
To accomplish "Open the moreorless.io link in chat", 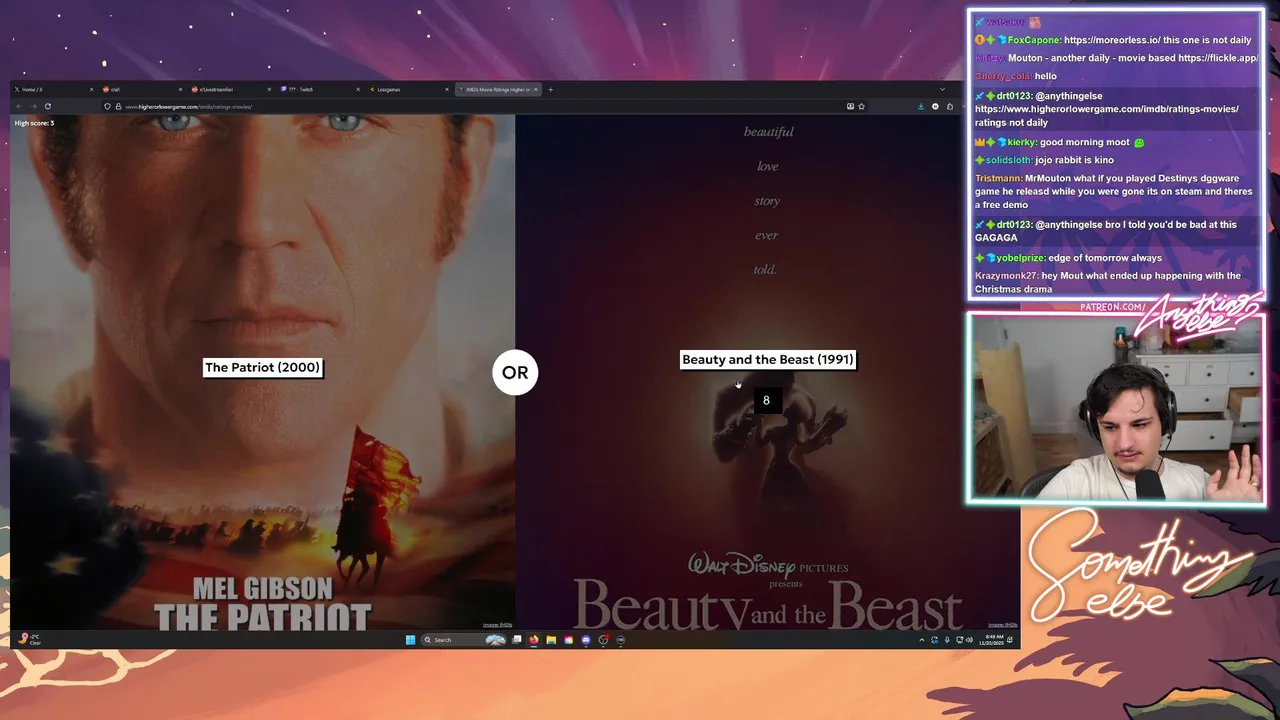I will 1114,40.
